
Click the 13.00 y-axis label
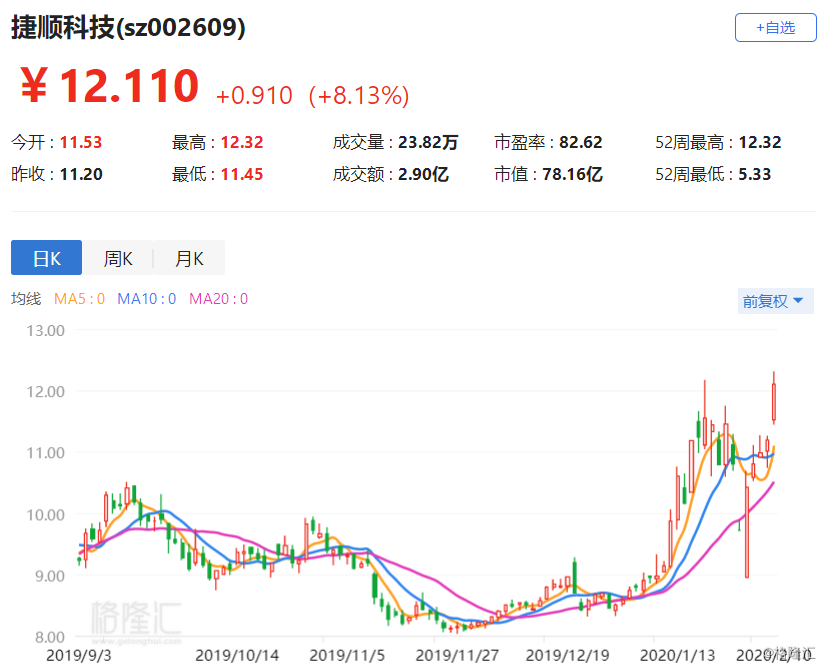tap(46, 331)
